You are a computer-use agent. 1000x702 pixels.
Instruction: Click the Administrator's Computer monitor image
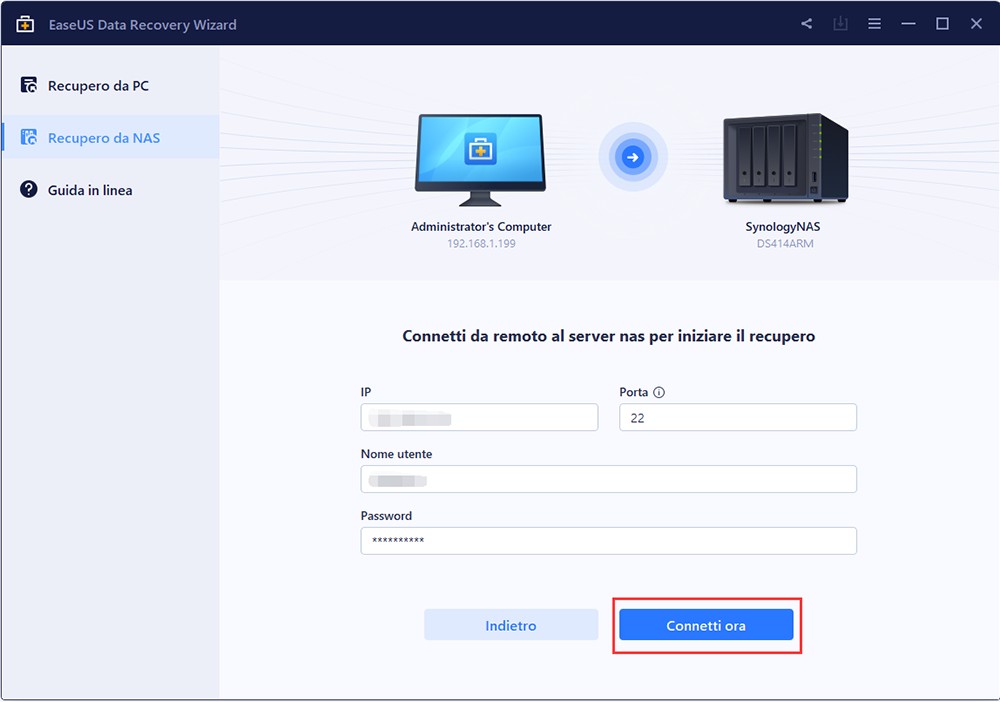click(480, 159)
